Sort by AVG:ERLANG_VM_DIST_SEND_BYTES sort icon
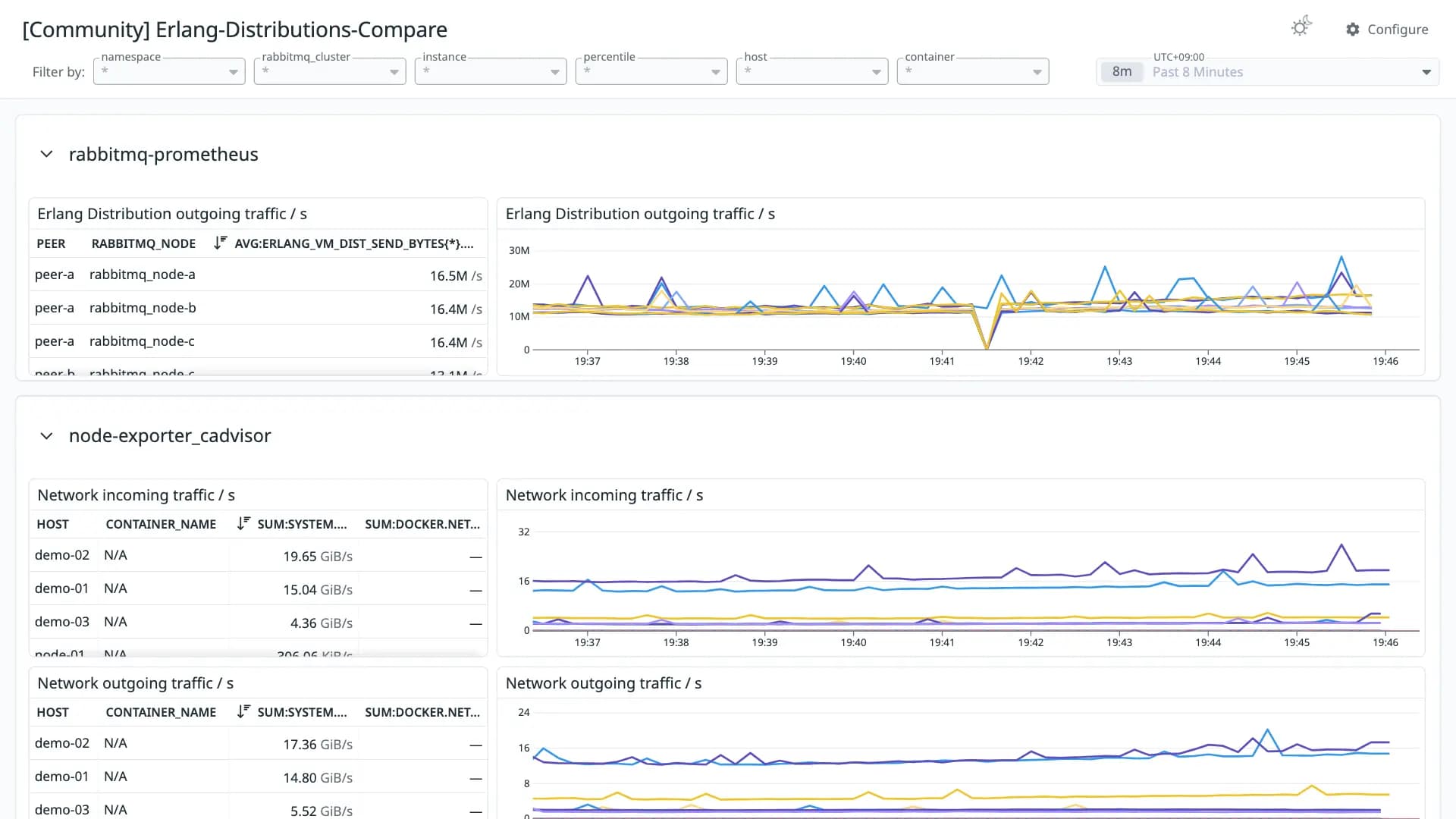 coord(220,243)
